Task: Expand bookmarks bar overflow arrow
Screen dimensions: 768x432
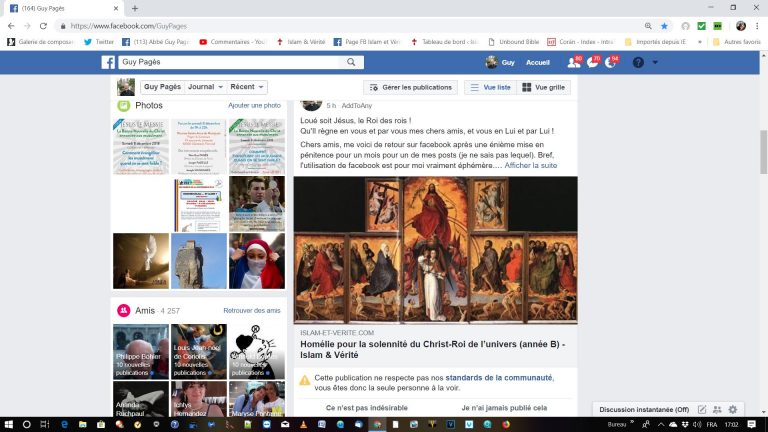Action: (x=700, y=42)
